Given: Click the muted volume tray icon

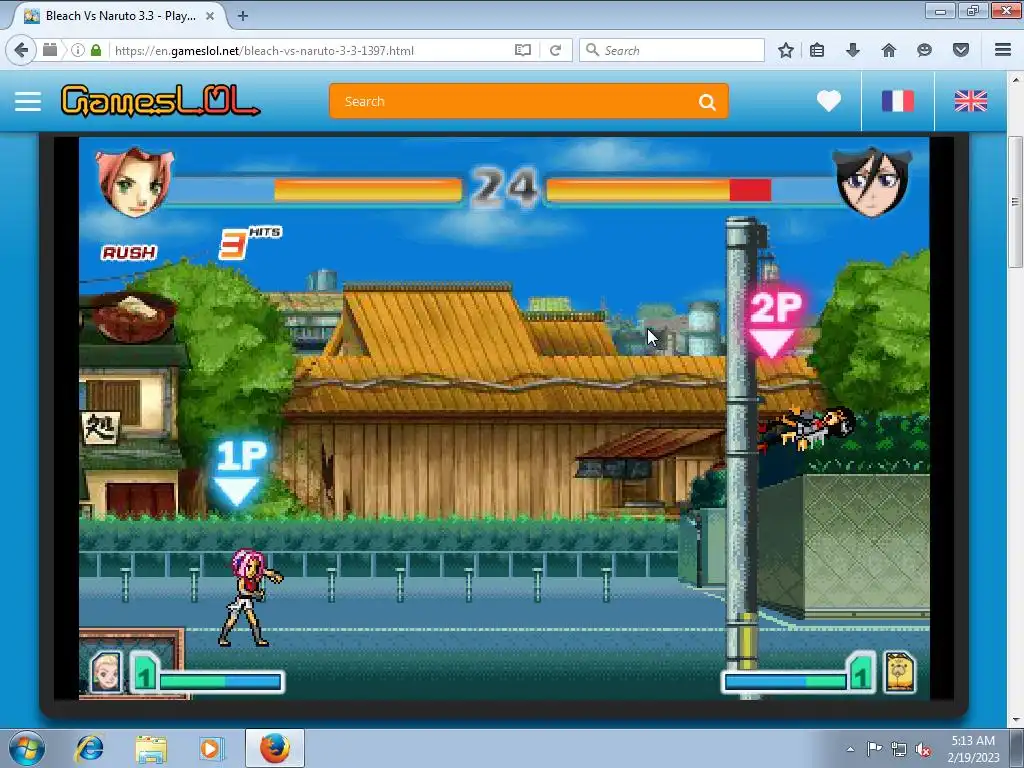Looking at the screenshot, I should pos(923,749).
